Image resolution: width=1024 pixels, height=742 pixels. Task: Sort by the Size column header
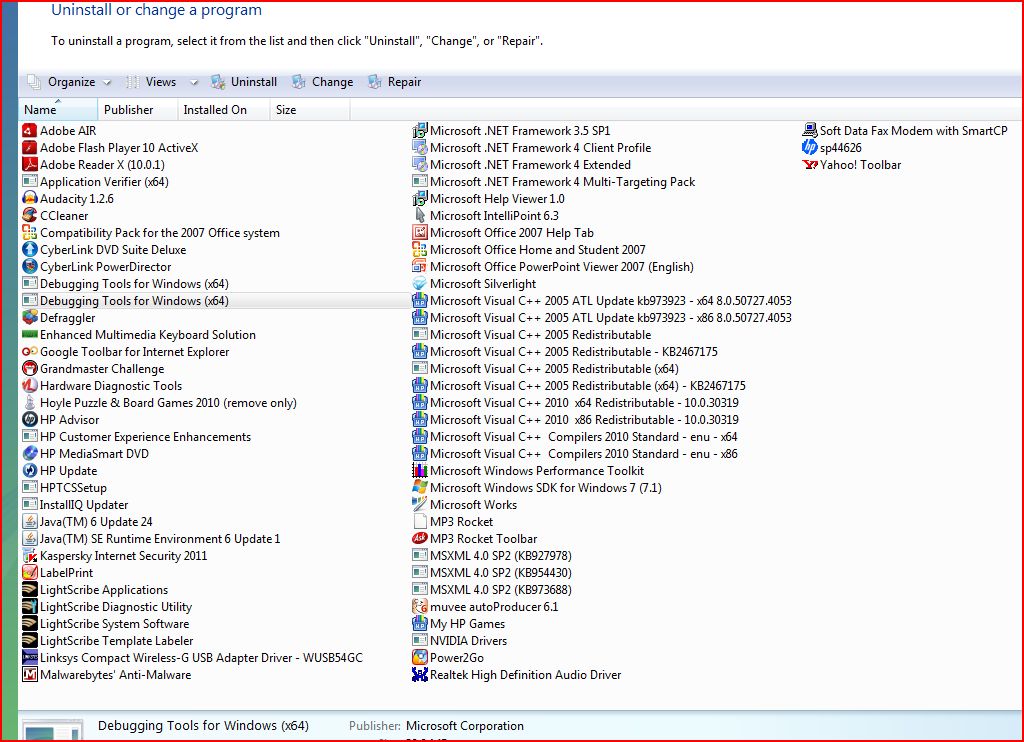click(310, 110)
